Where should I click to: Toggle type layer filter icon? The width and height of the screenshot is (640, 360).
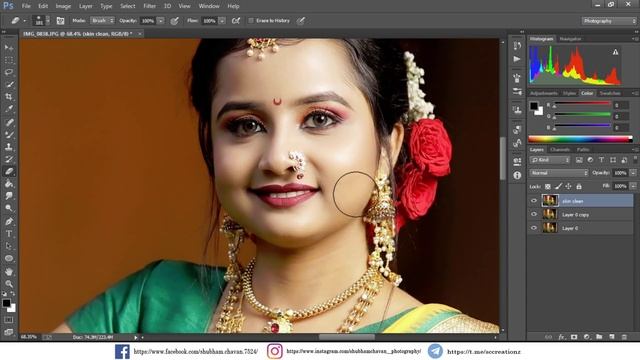click(601, 160)
